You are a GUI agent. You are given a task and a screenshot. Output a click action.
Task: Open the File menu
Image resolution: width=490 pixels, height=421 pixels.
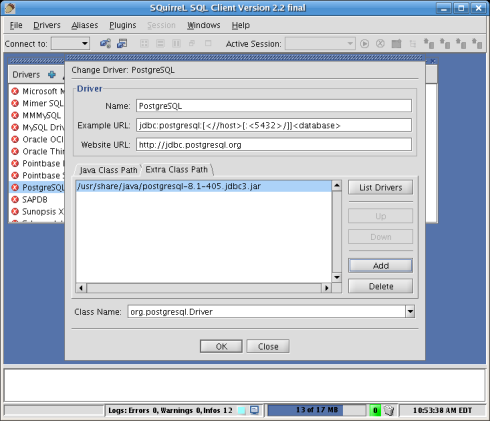[x=16, y=25]
